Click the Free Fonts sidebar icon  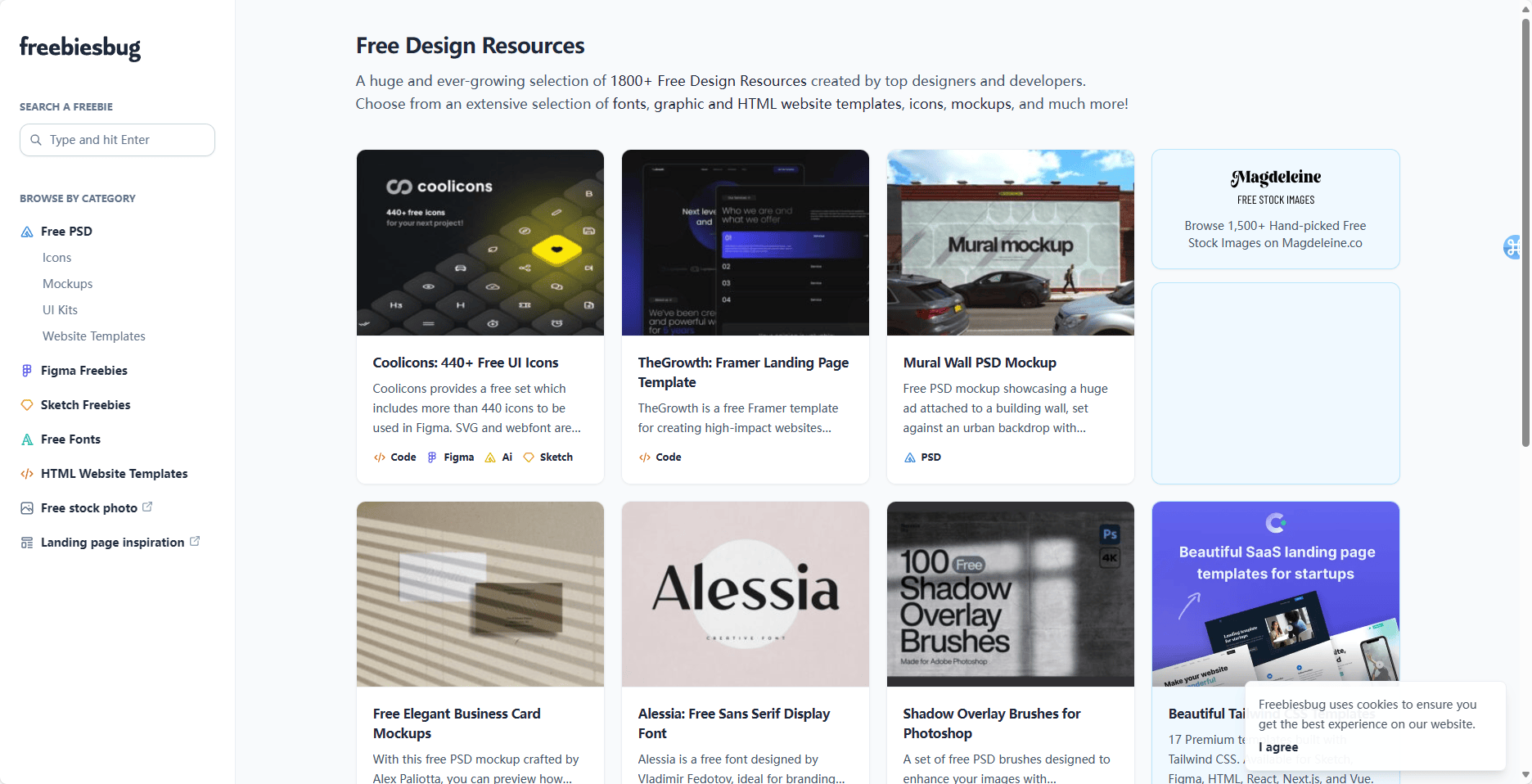point(27,439)
